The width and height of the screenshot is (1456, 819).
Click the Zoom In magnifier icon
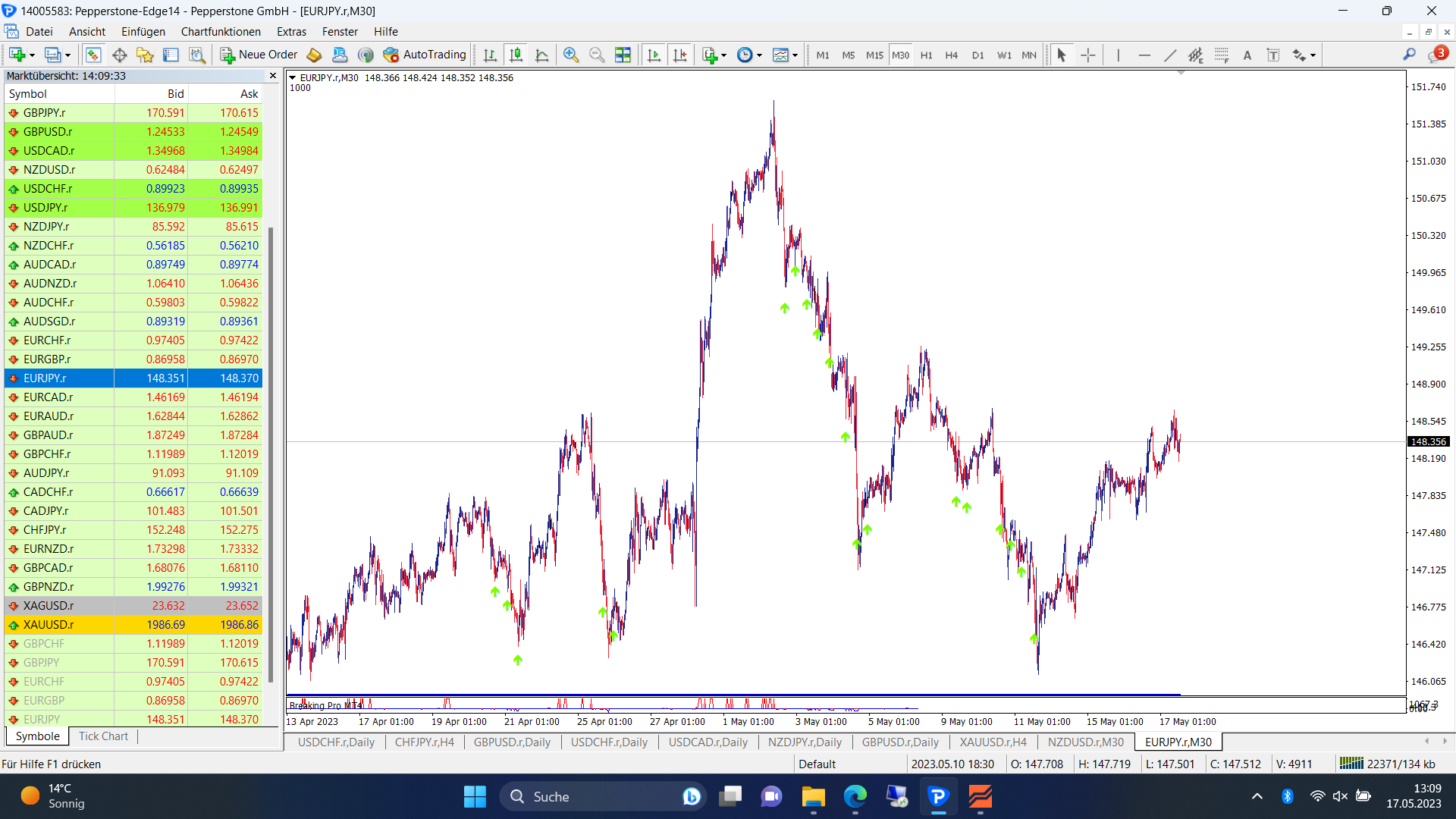coord(571,55)
